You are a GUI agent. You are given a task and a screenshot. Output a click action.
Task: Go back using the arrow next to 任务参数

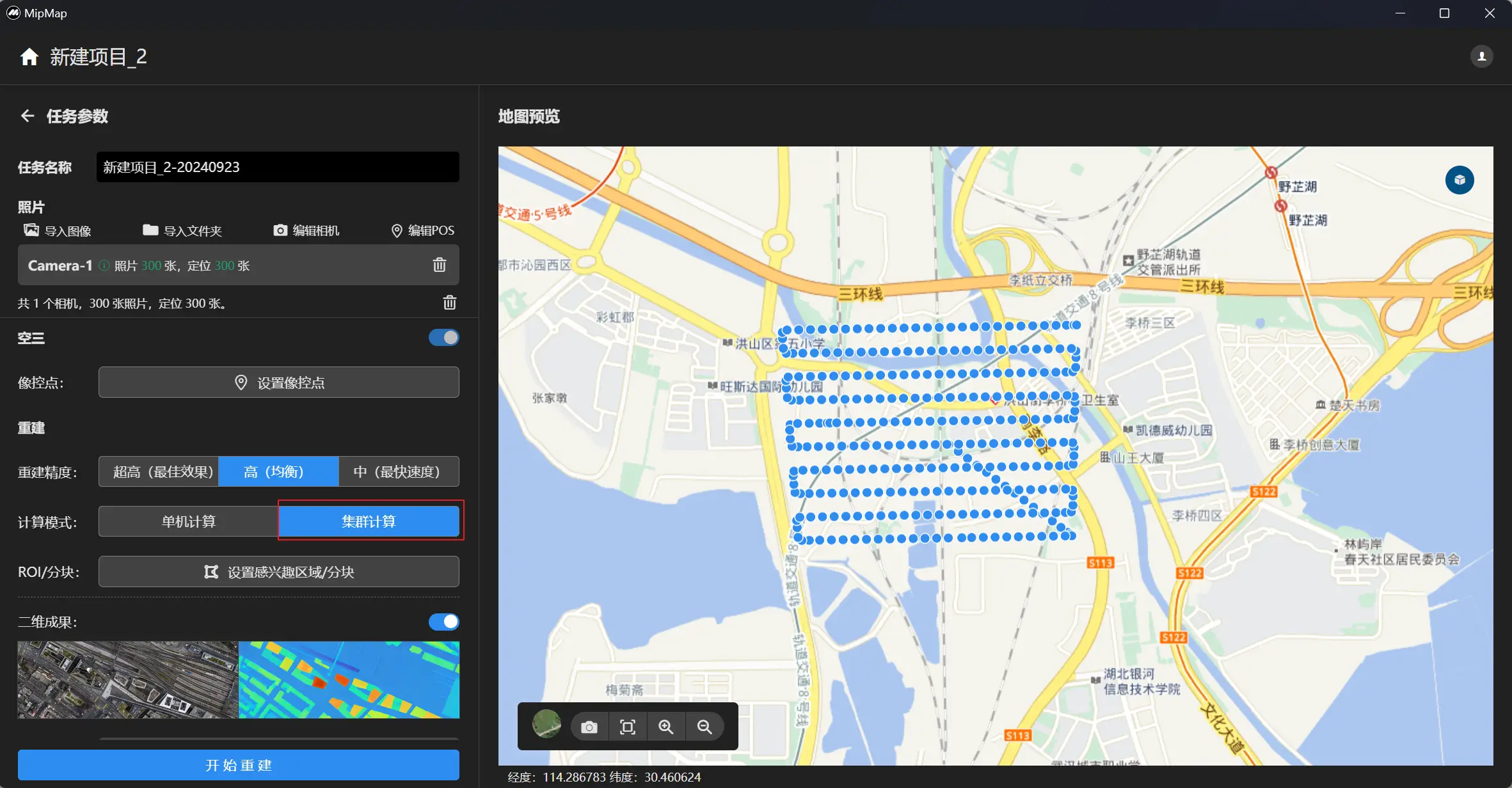[27, 116]
